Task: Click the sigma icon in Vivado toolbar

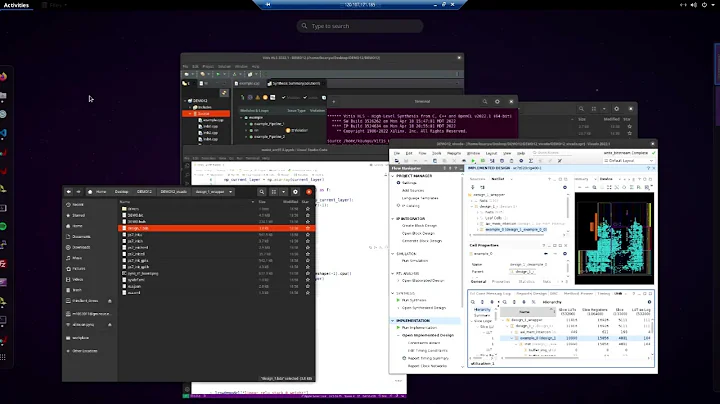Action: [531, 161]
